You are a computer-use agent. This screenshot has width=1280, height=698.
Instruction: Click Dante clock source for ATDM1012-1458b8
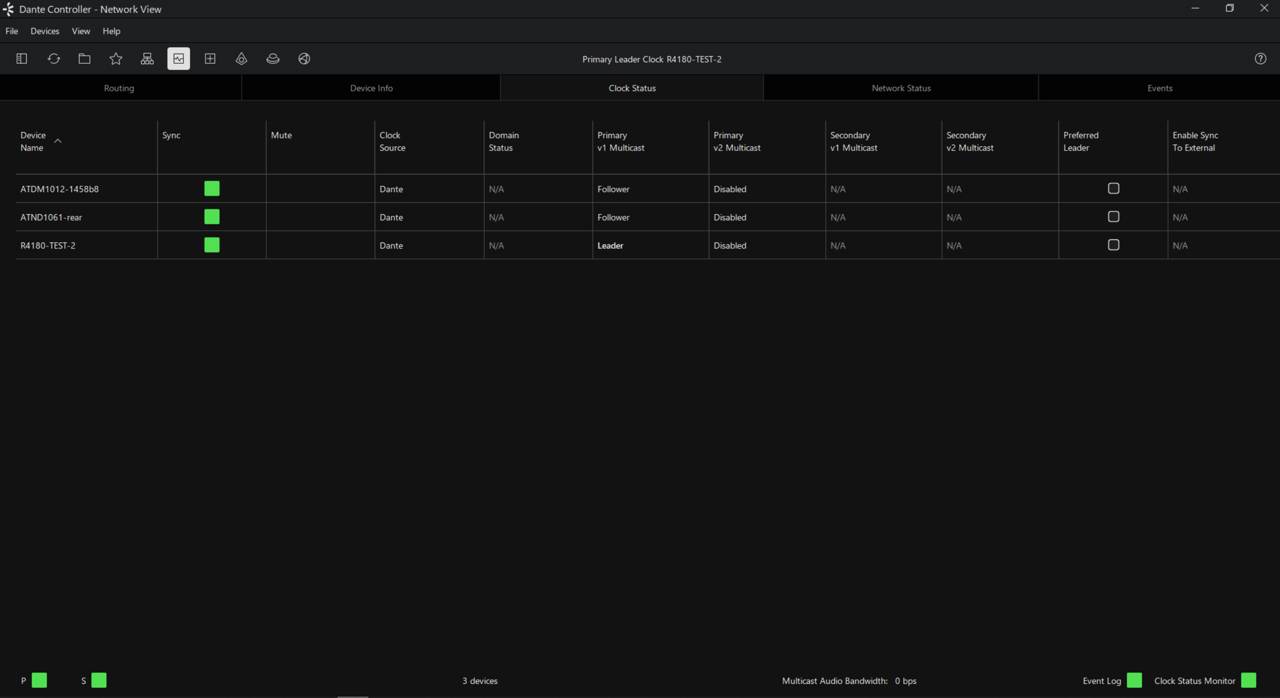coord(391,189)
